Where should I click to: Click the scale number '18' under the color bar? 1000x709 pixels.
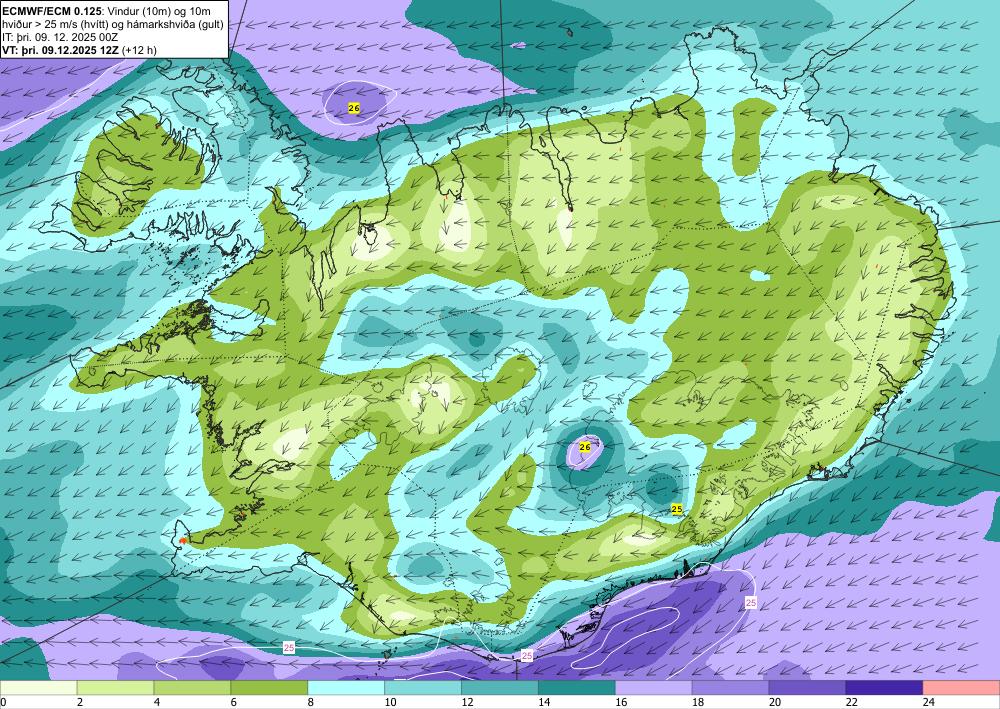pyautogui.click(x=698, y=702)
